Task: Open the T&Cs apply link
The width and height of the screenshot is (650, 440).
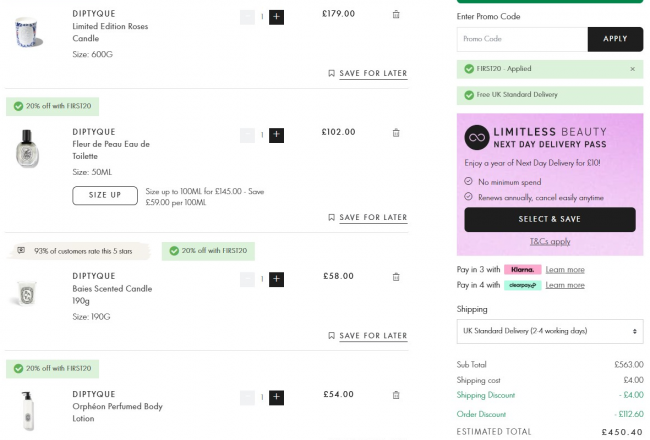Action: click(x=550, y=241)
